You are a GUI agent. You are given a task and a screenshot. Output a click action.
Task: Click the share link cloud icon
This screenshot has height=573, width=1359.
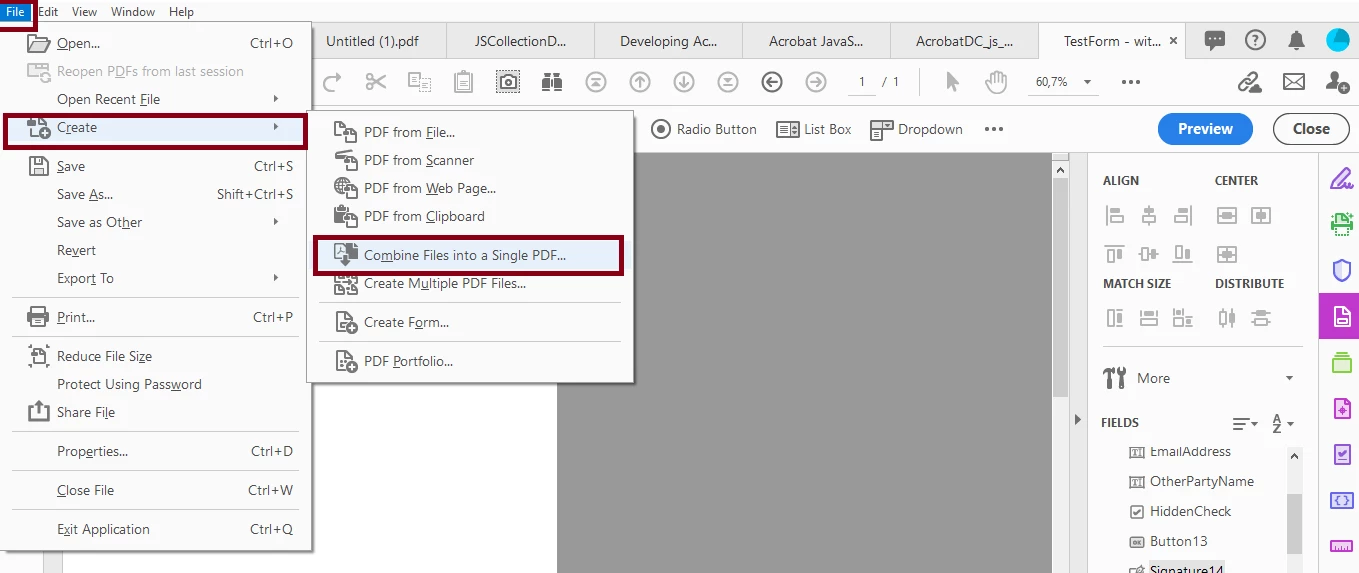[1250, 82]
